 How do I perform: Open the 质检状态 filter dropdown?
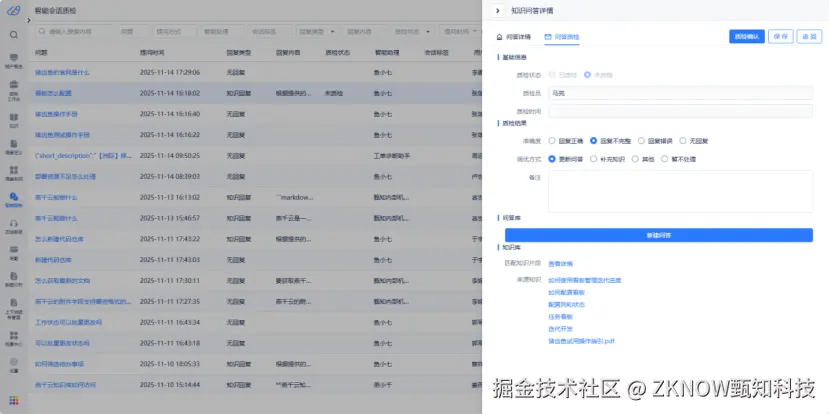click(411, 32)
